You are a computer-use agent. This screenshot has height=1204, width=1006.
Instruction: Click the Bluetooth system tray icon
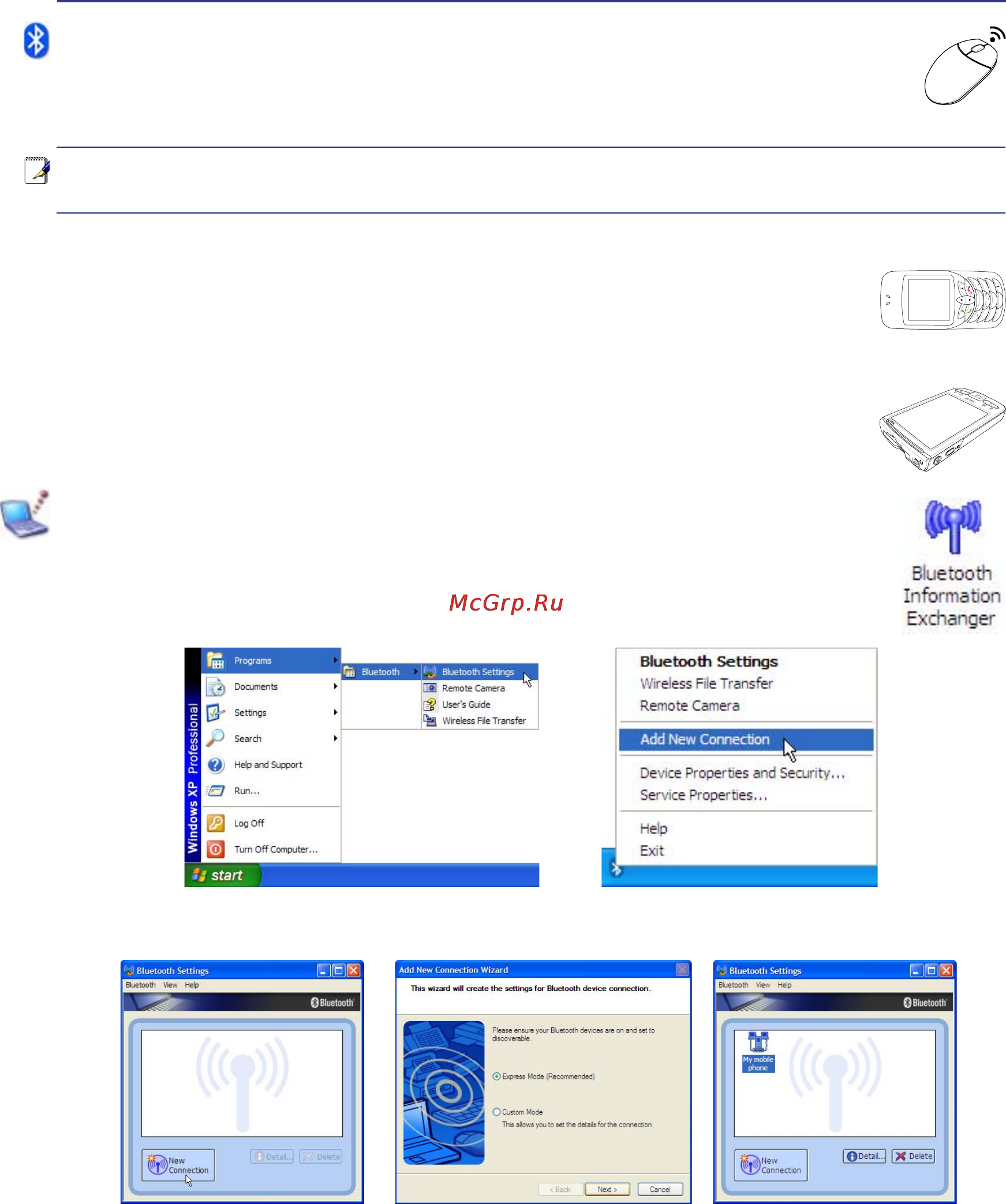(616, 869)
